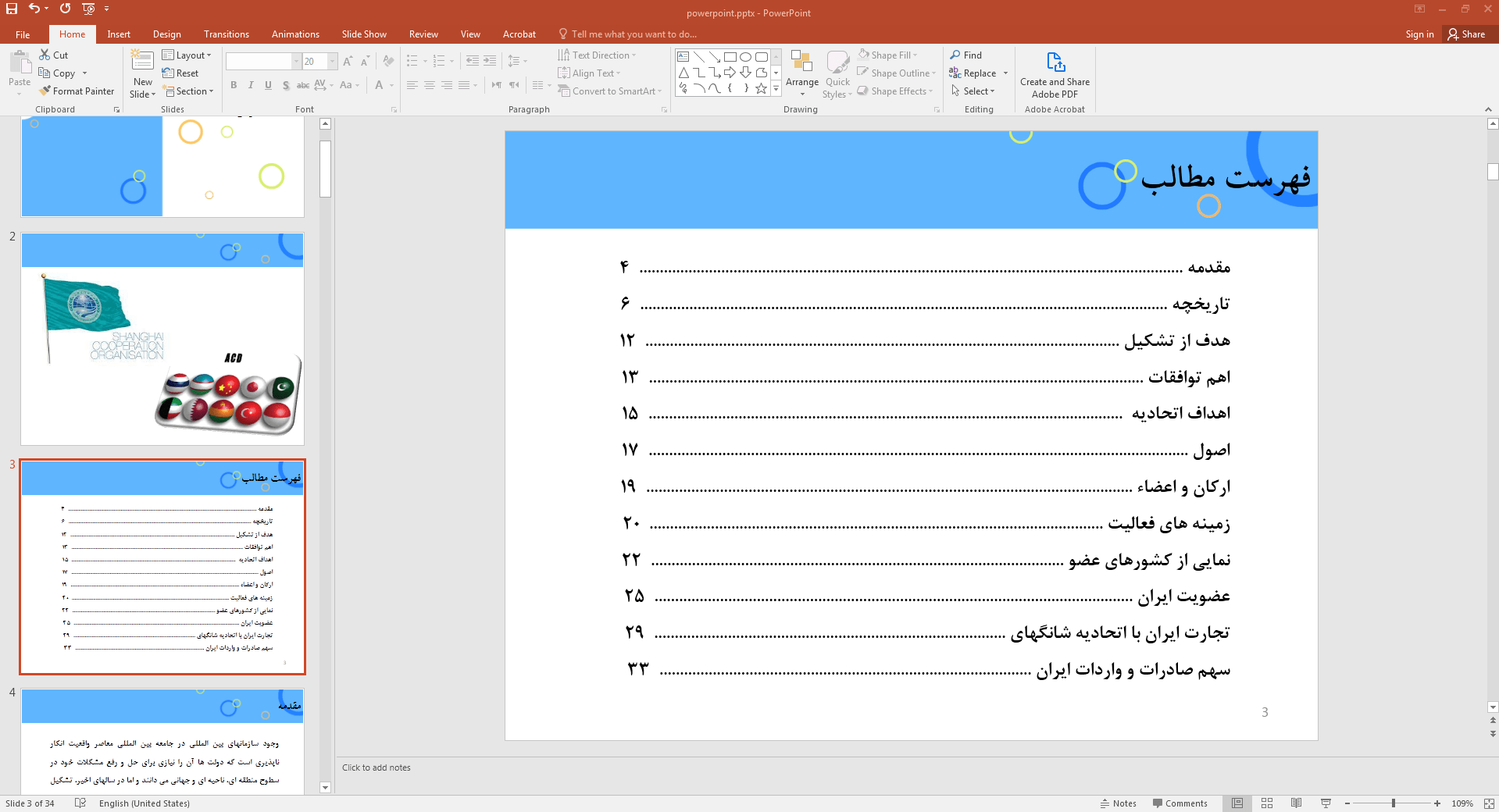The image size is (1499, 812).
Task: Open the Comments pane button
Action: coord(1180,803)
